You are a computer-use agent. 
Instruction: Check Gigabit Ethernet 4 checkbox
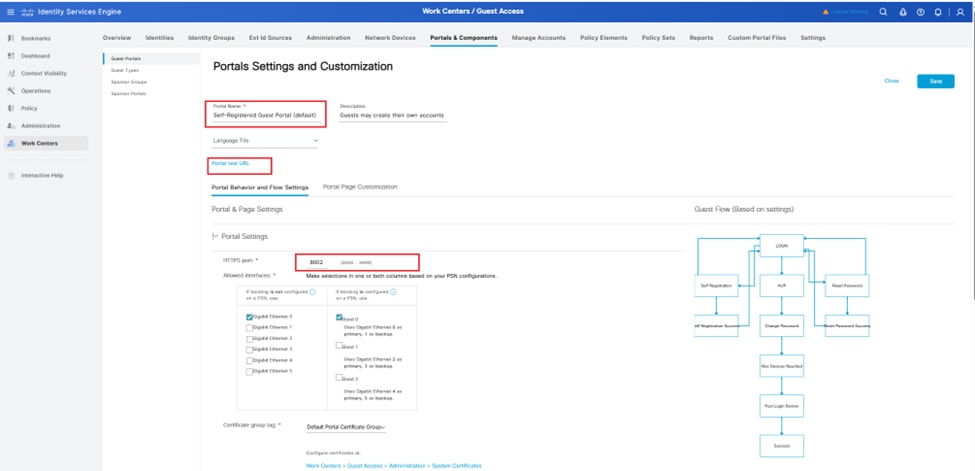249,361
